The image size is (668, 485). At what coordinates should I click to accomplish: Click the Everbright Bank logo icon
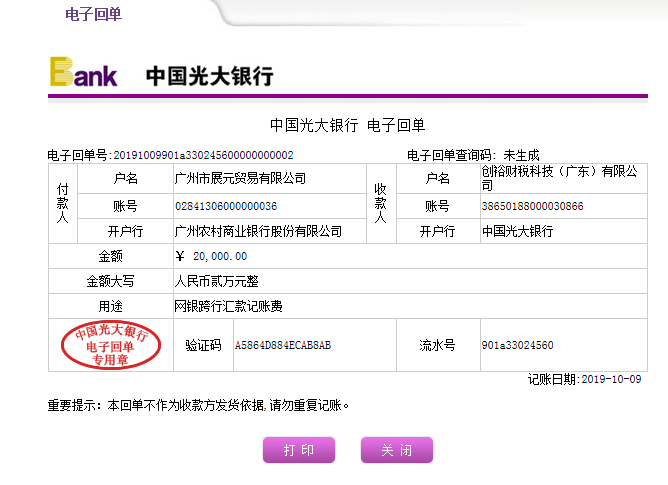click(x=84, y=72)
